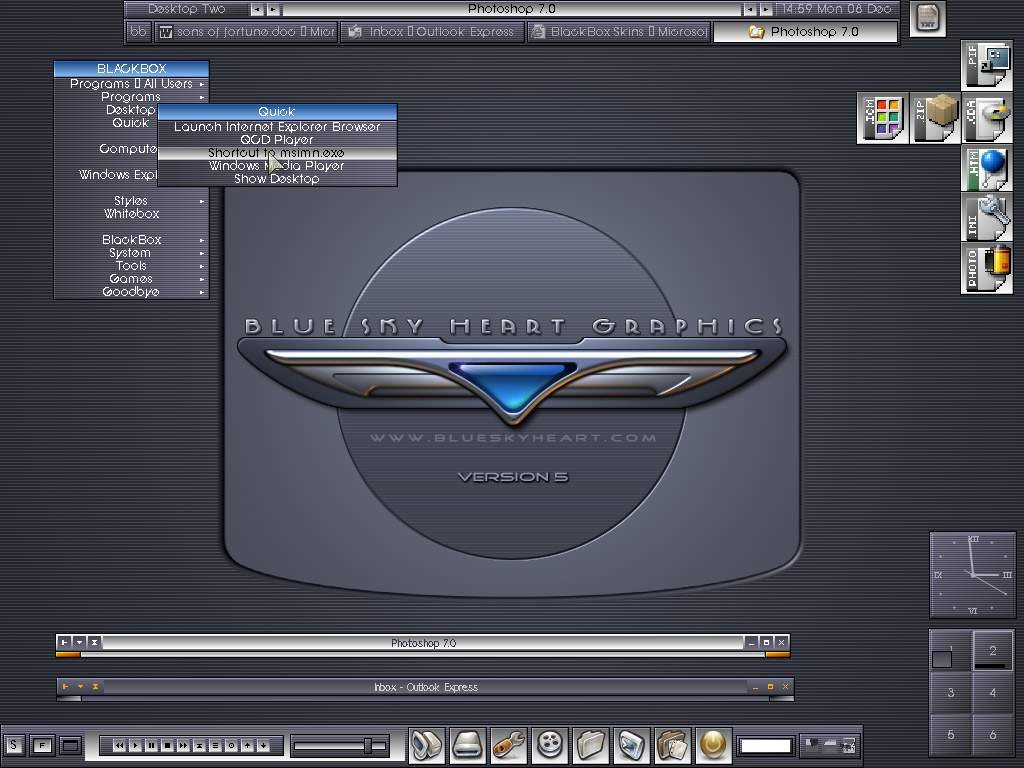
Task: Expand the System submenu
Action: click(x=131, y=253)
